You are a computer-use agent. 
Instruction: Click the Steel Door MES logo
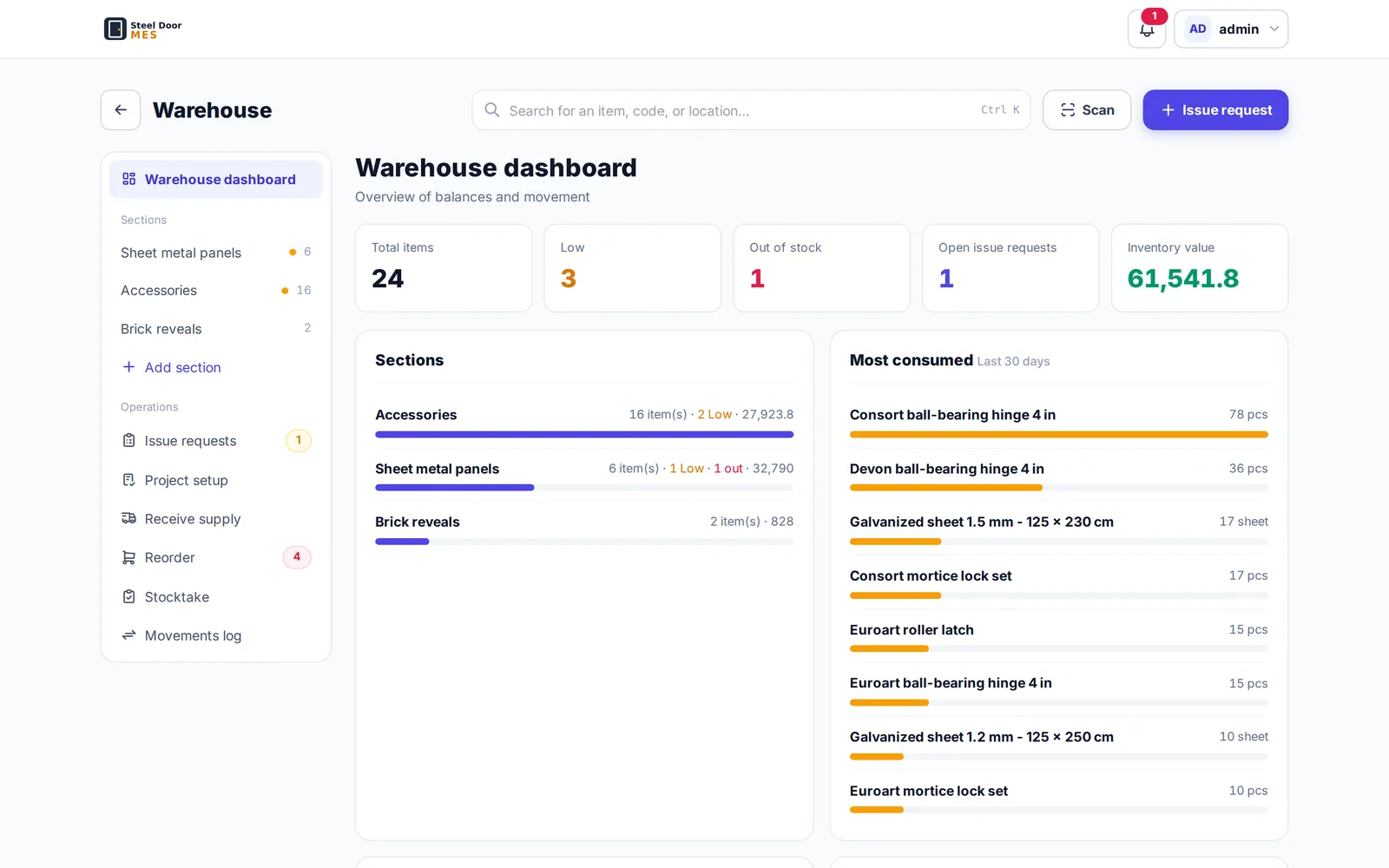click(143, 30)
